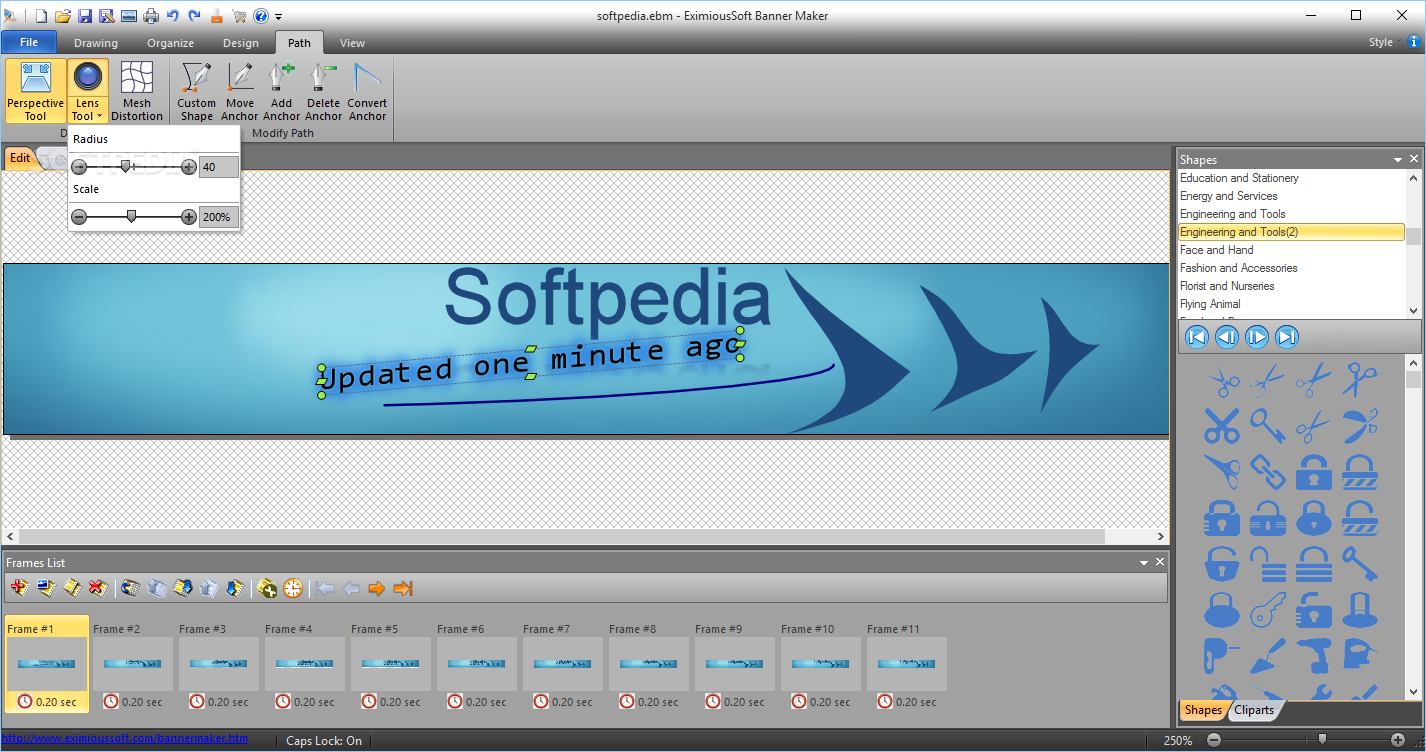Select the Edit canvas tab
The image size is (1426, 752).
tap(20, 158)
